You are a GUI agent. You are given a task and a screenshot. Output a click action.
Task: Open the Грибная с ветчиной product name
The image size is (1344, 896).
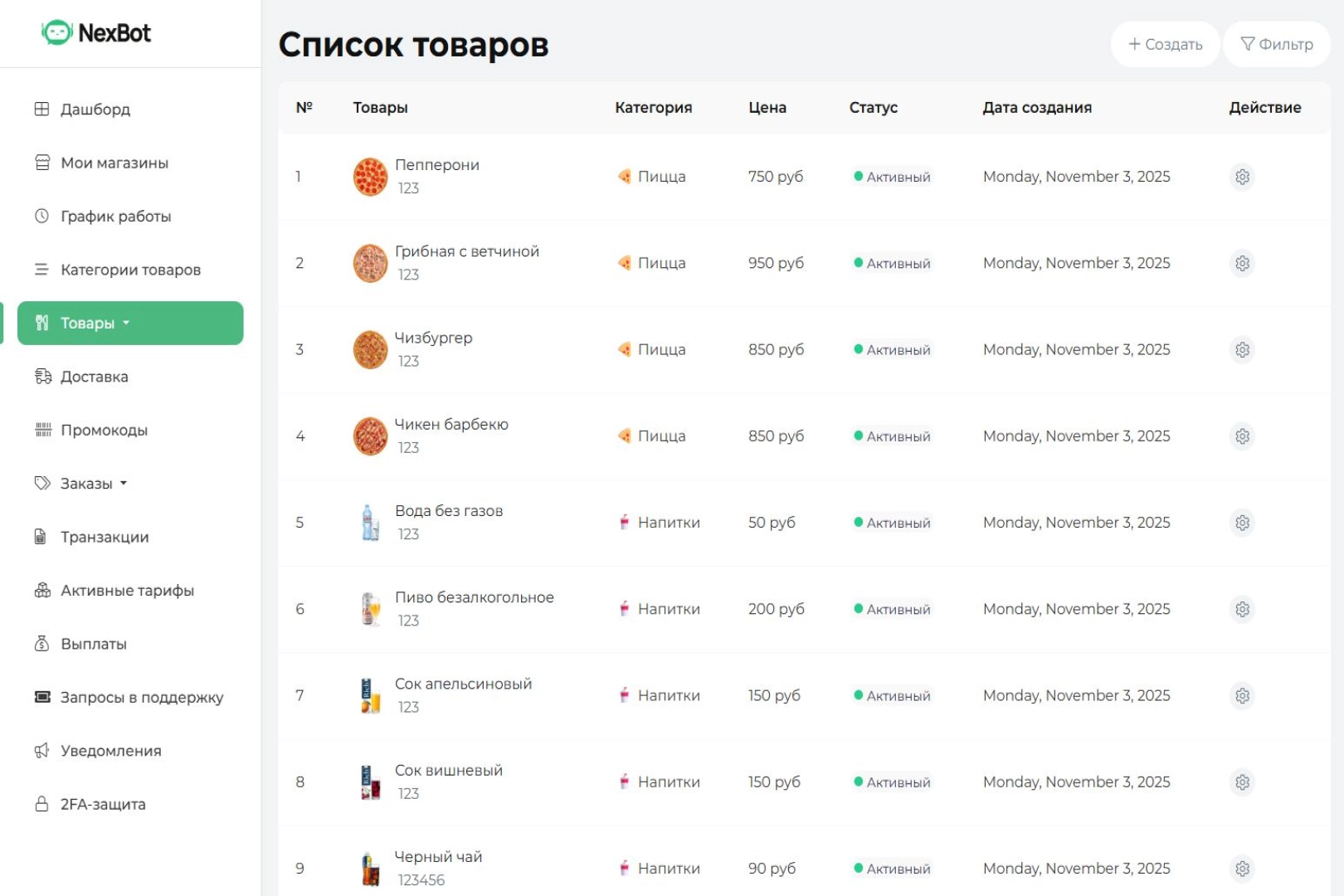(x=466, y=251)
